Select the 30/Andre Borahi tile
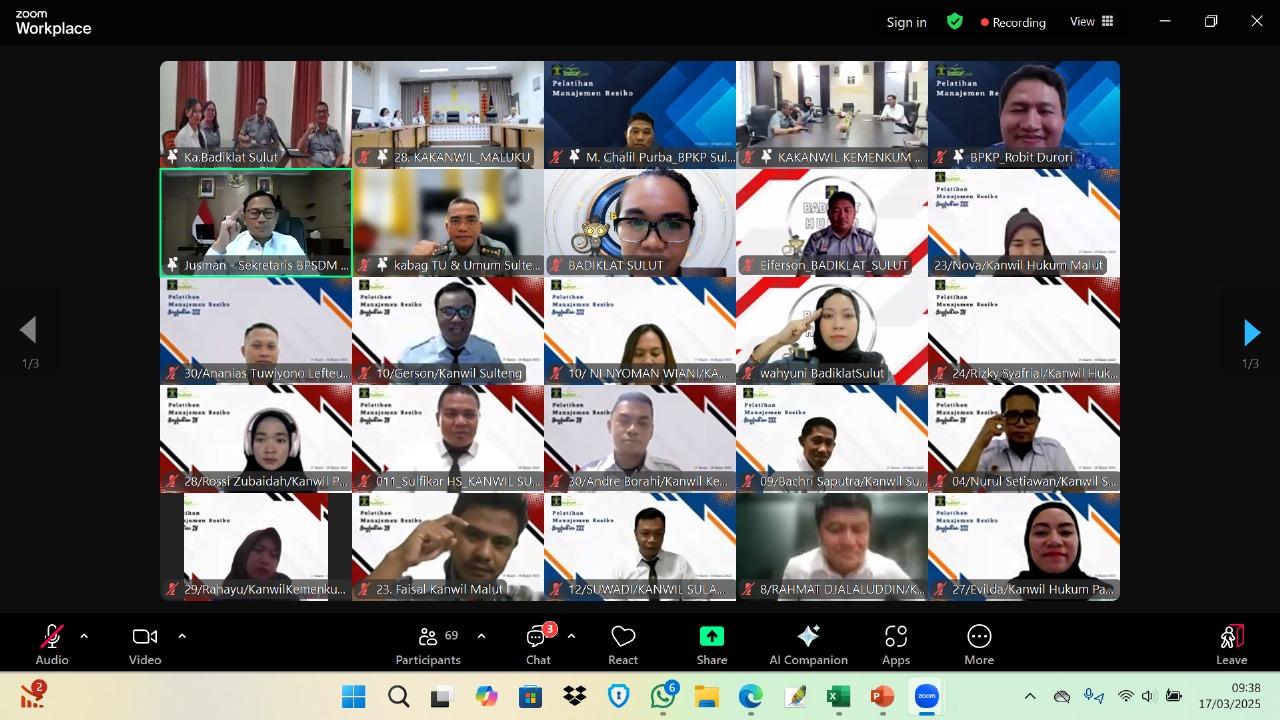Screen dimensions: 1280x720 point(640,438)
